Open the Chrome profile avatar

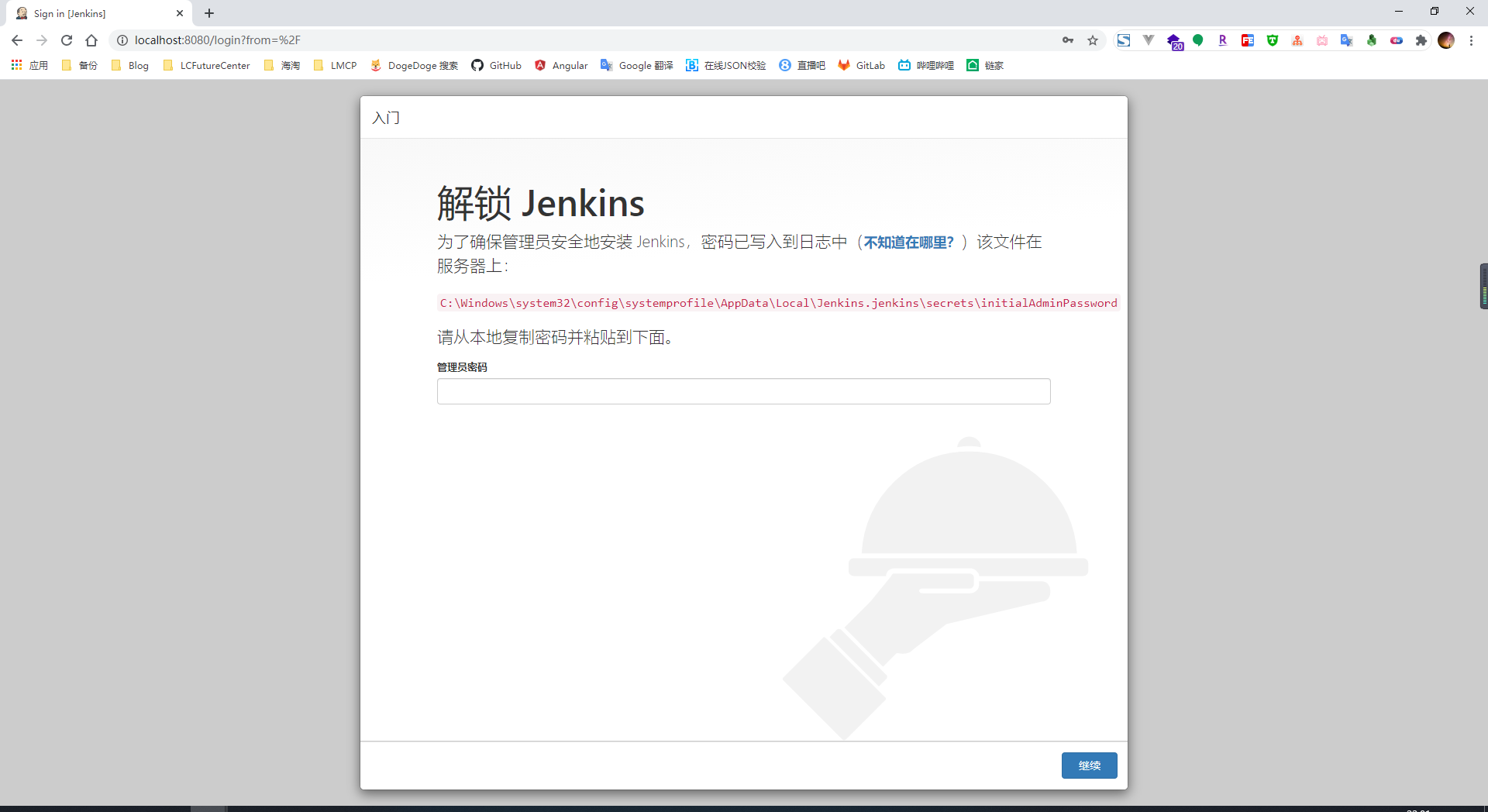1446,40
